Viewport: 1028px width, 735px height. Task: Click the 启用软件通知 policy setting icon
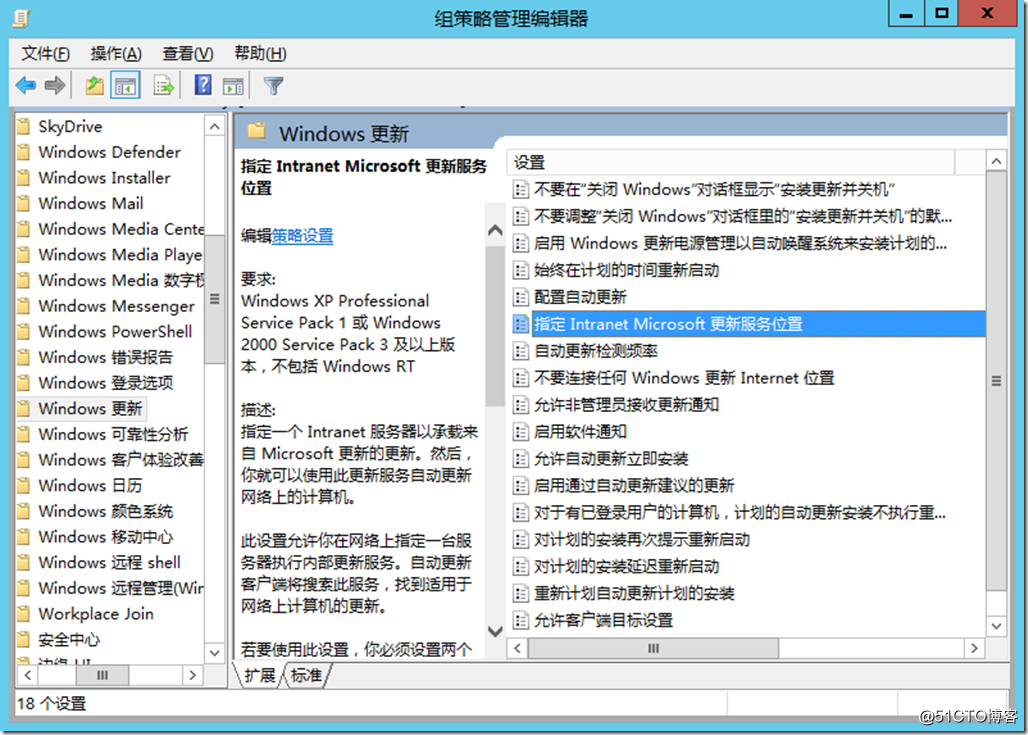pos(521,431)
